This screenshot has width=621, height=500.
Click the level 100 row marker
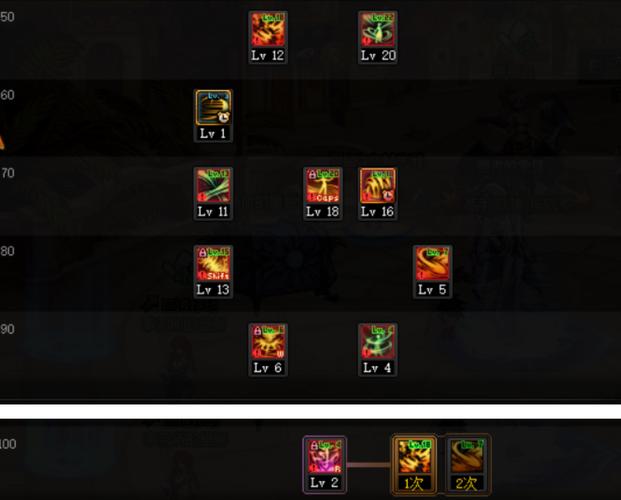click(x=8, y=444)
